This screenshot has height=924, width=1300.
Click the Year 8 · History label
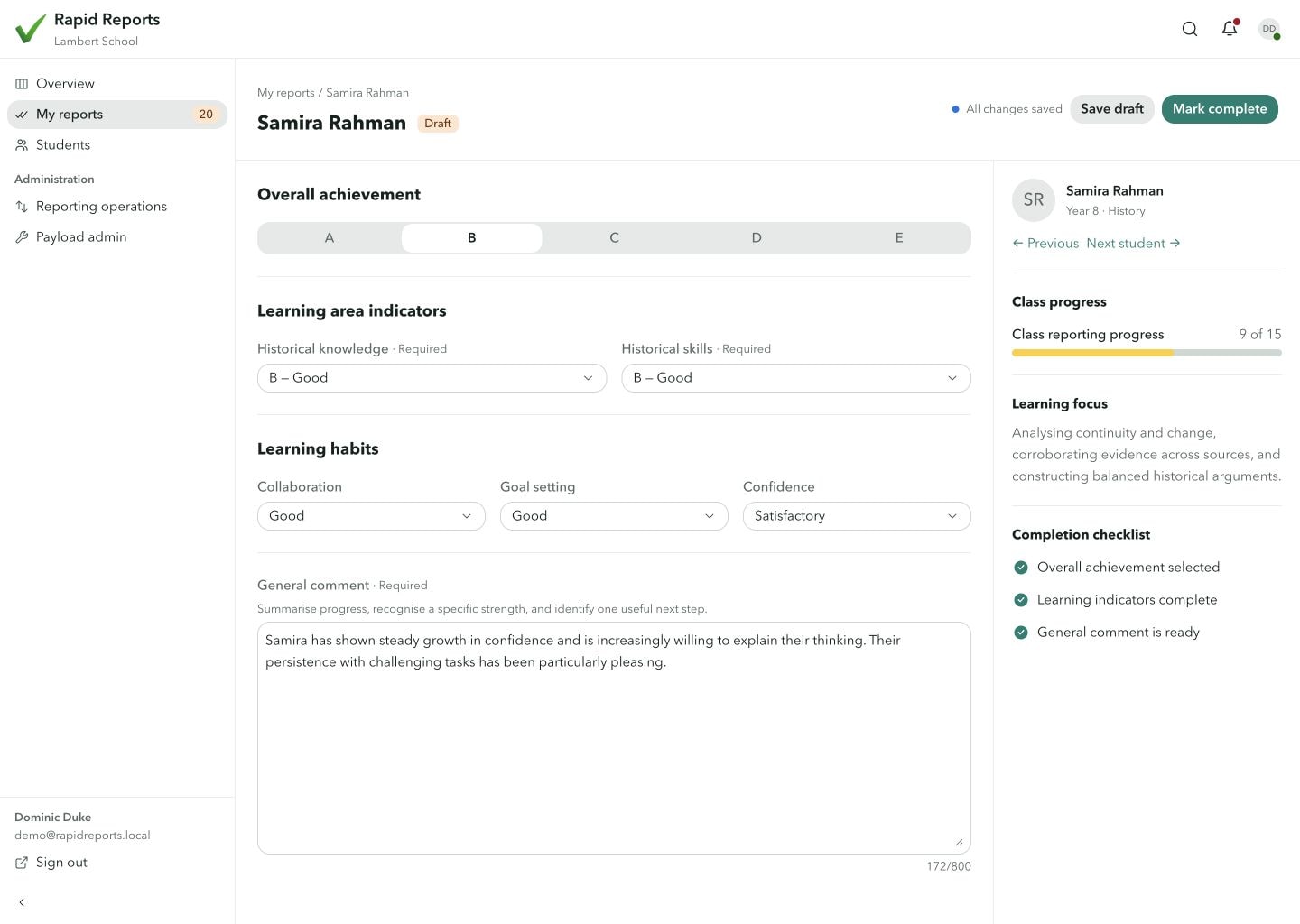(1105, 211)
